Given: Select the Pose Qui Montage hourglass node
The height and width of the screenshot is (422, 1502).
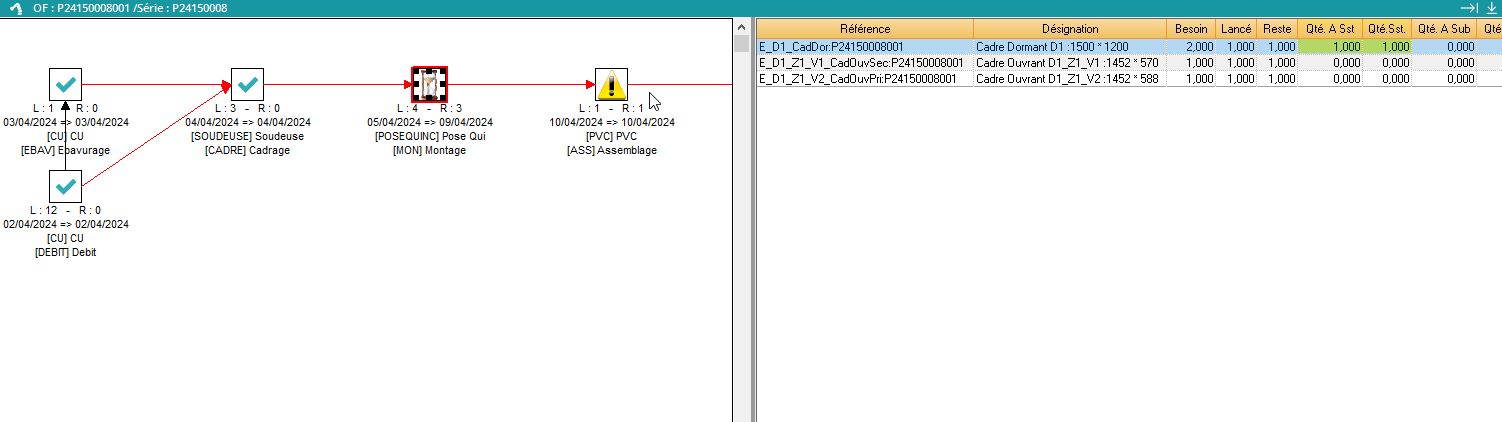Looking at the screenshot, I should click(x=429, y=85).
